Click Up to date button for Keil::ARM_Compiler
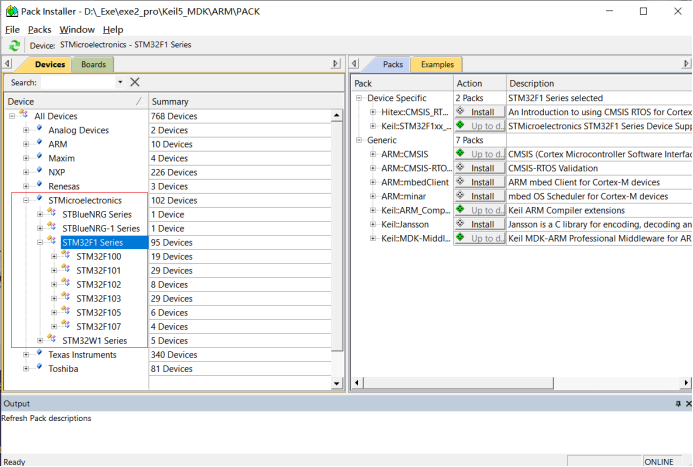 (480, 210)
